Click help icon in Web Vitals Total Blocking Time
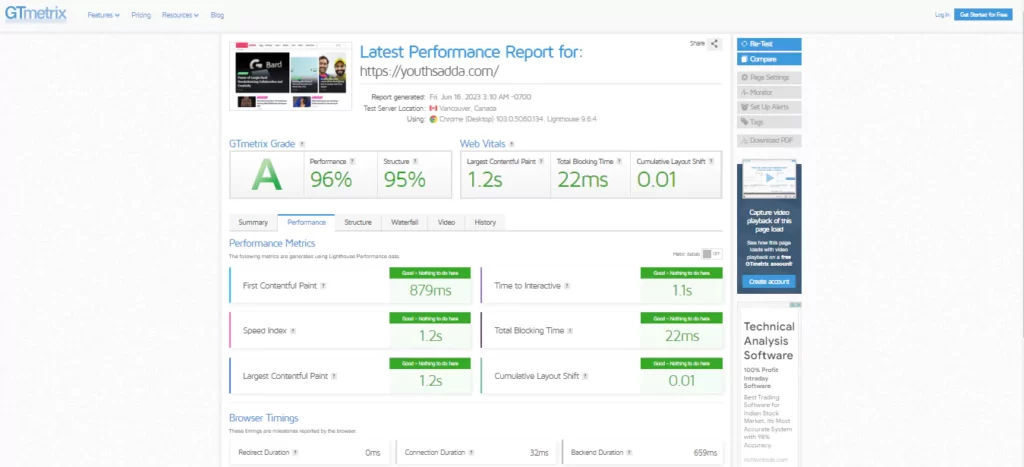The height and width of the screenshot is (467, 1024). point(619,161)
